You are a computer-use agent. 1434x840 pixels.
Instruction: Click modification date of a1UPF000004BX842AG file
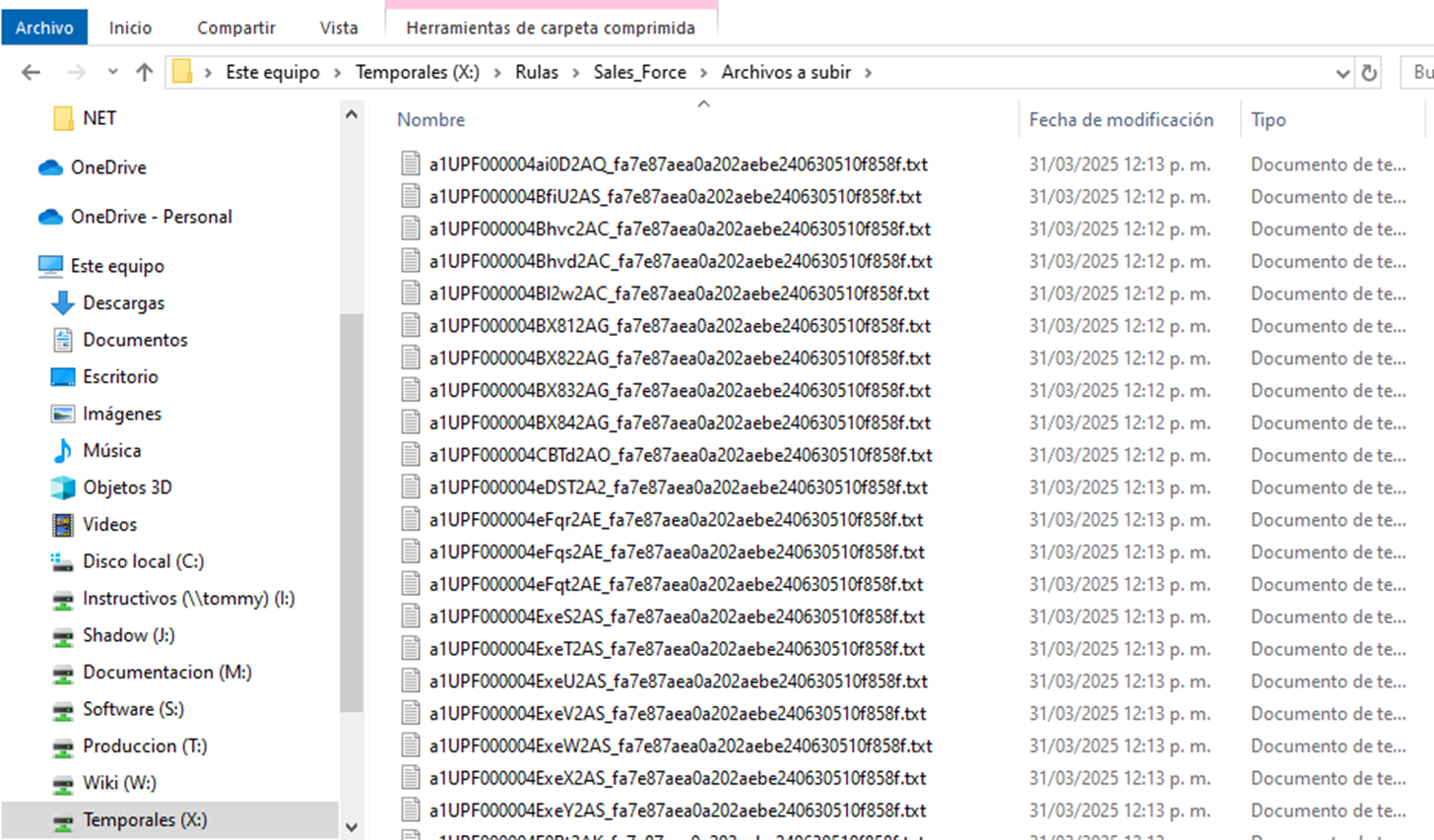(1120, 423)
